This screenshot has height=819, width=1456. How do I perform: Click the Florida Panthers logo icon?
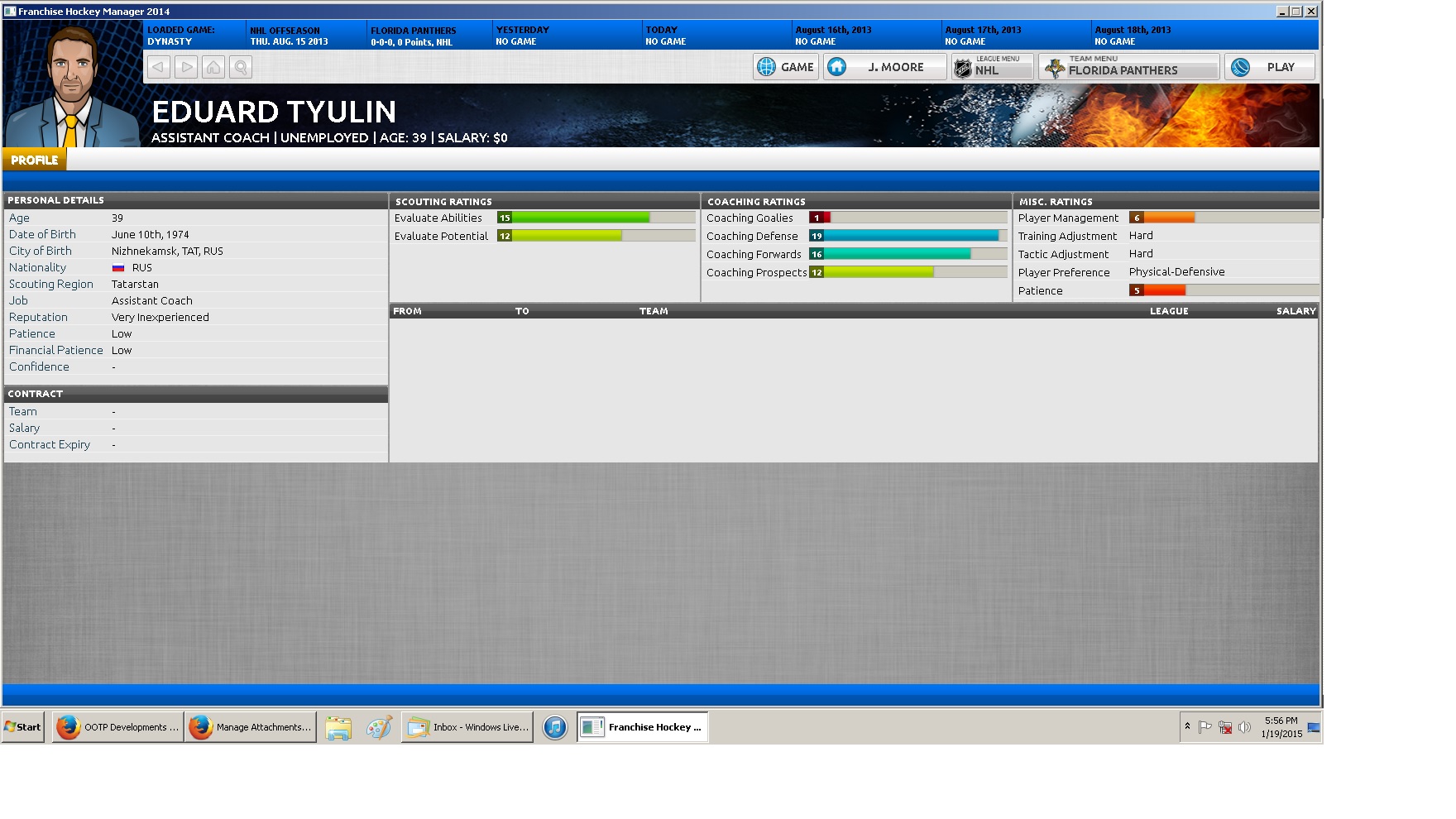pos(1054,68)
